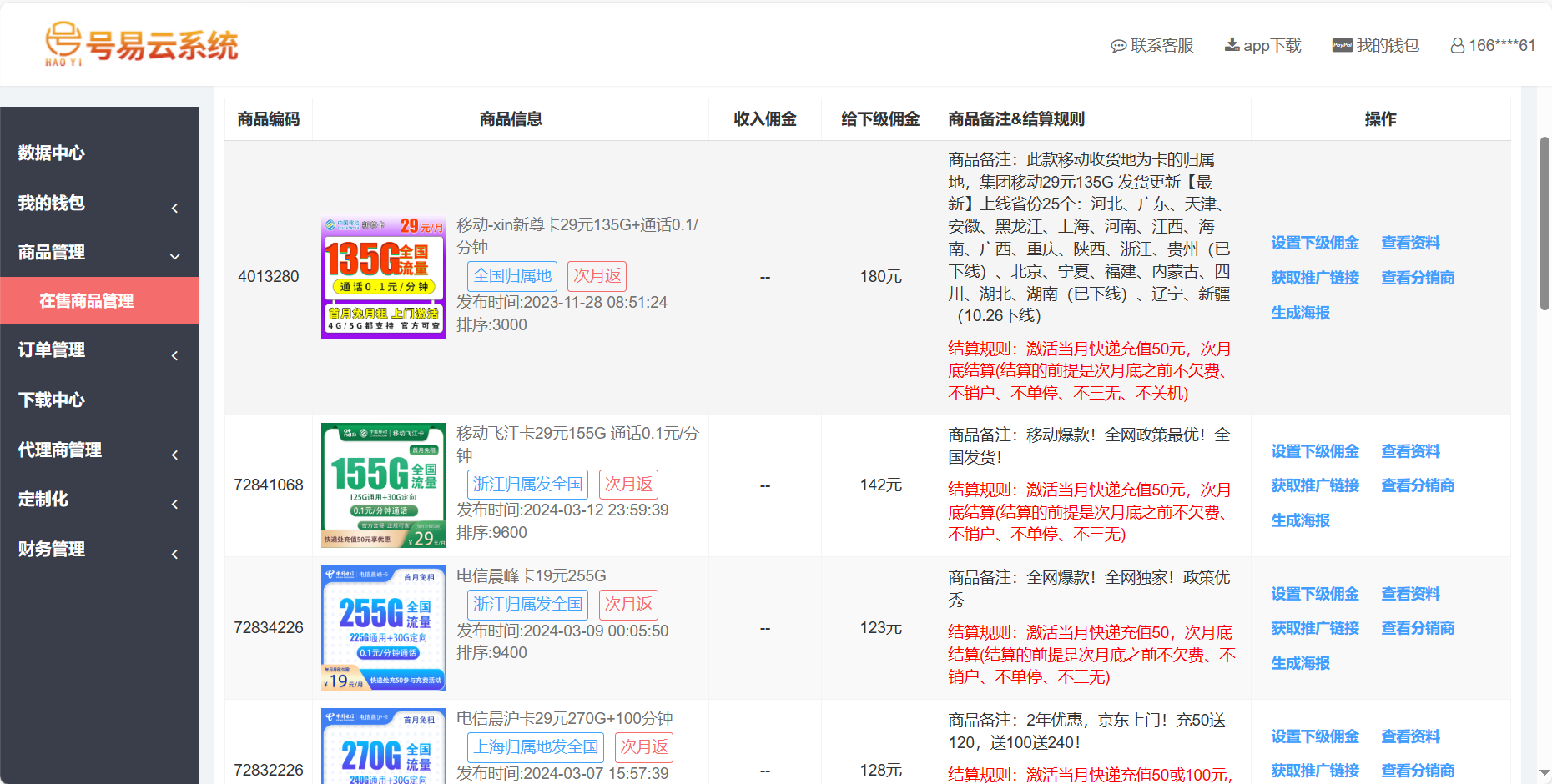
Task: Click 查看分销商 for product 72832226
Action: [1418, 771]
